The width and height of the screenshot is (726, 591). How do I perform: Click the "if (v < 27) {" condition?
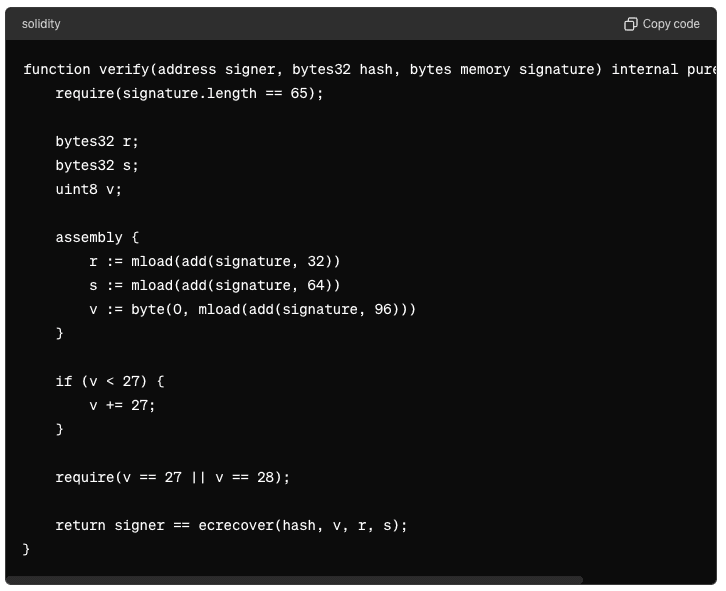[x=109, y=382]
